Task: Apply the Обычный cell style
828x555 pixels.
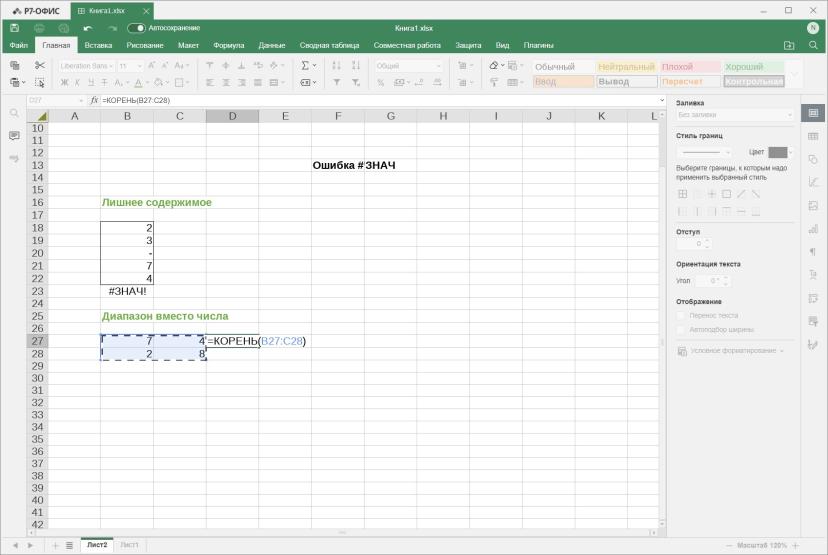Action: pos(563,67)
